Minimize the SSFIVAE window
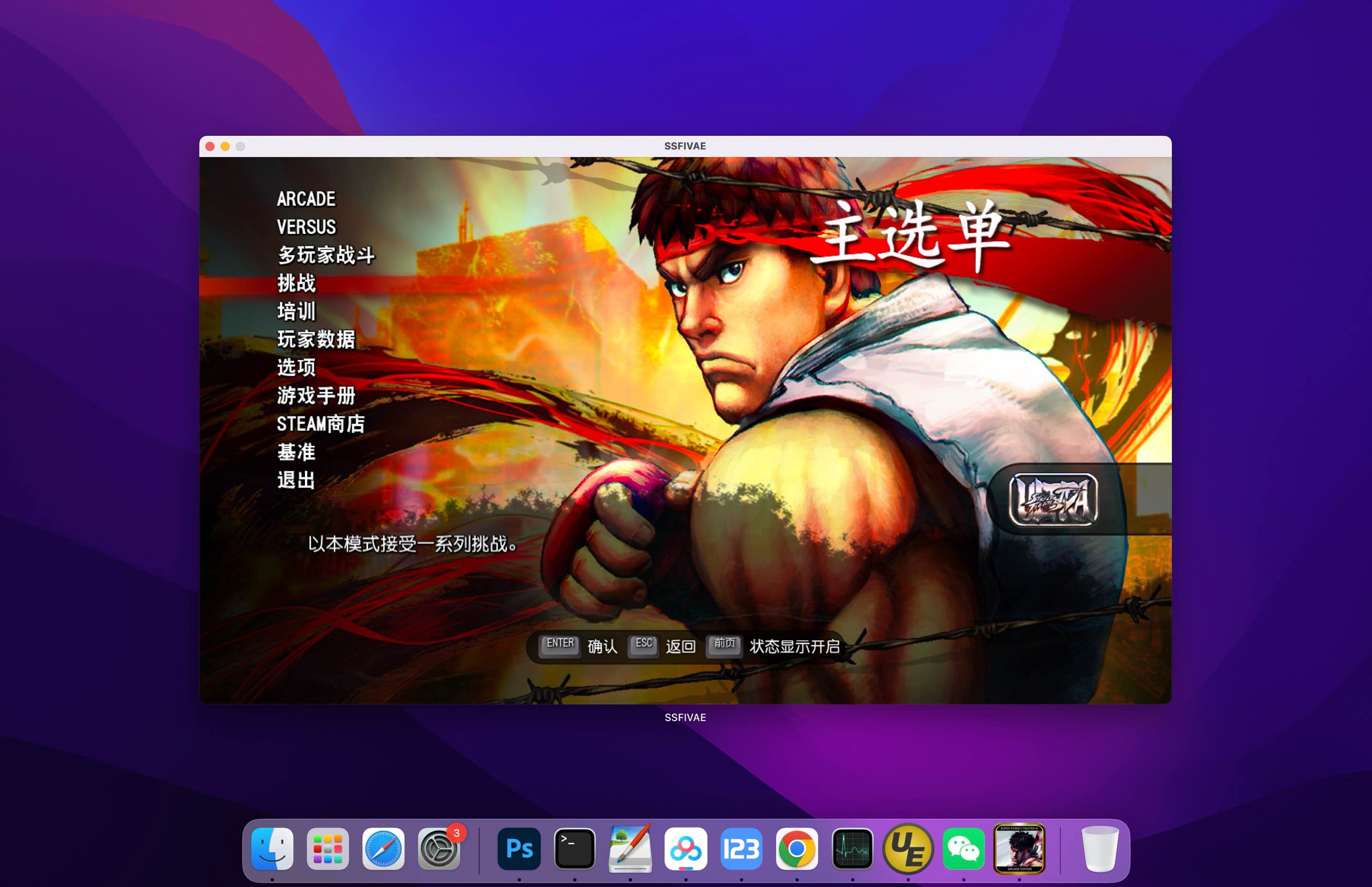The image size is (1372, 887). click(x=225, y=146)
